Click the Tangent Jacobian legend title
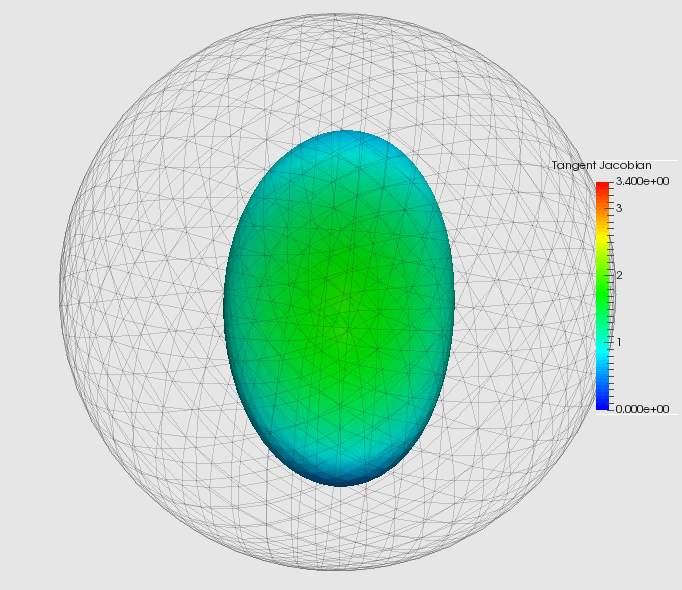The image size is (682, 590). click(x=602, y=166)
